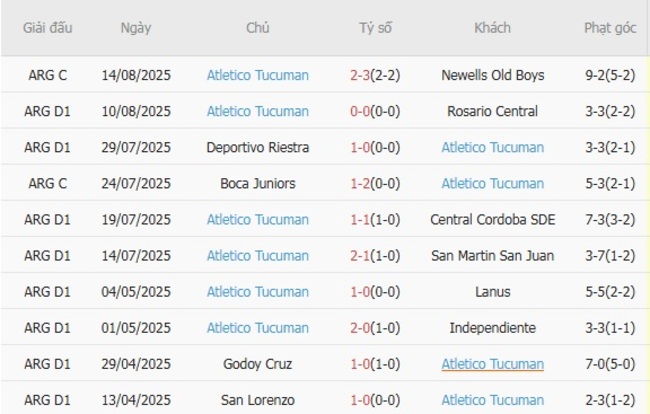Select Boca Juniors in the home column
This screenshot has height=414, width=650.
pyautogui.click(x=257, y=183)
